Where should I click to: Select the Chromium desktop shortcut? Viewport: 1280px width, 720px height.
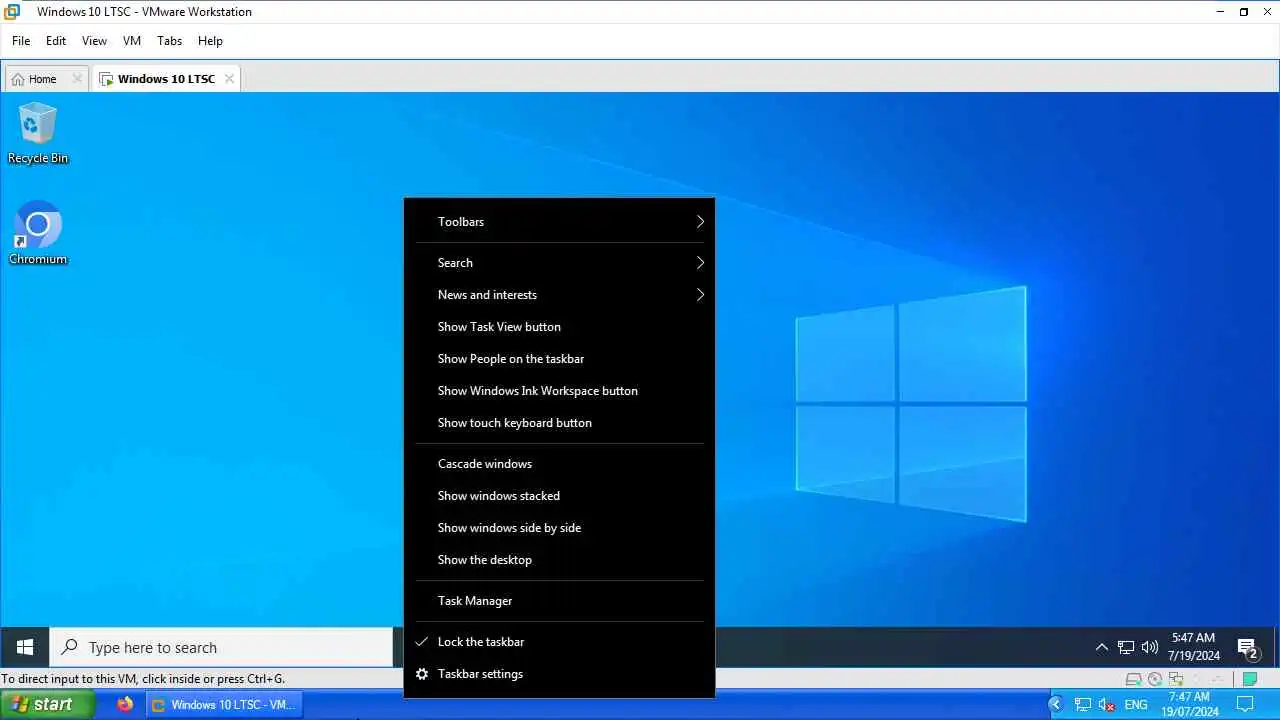38,234
